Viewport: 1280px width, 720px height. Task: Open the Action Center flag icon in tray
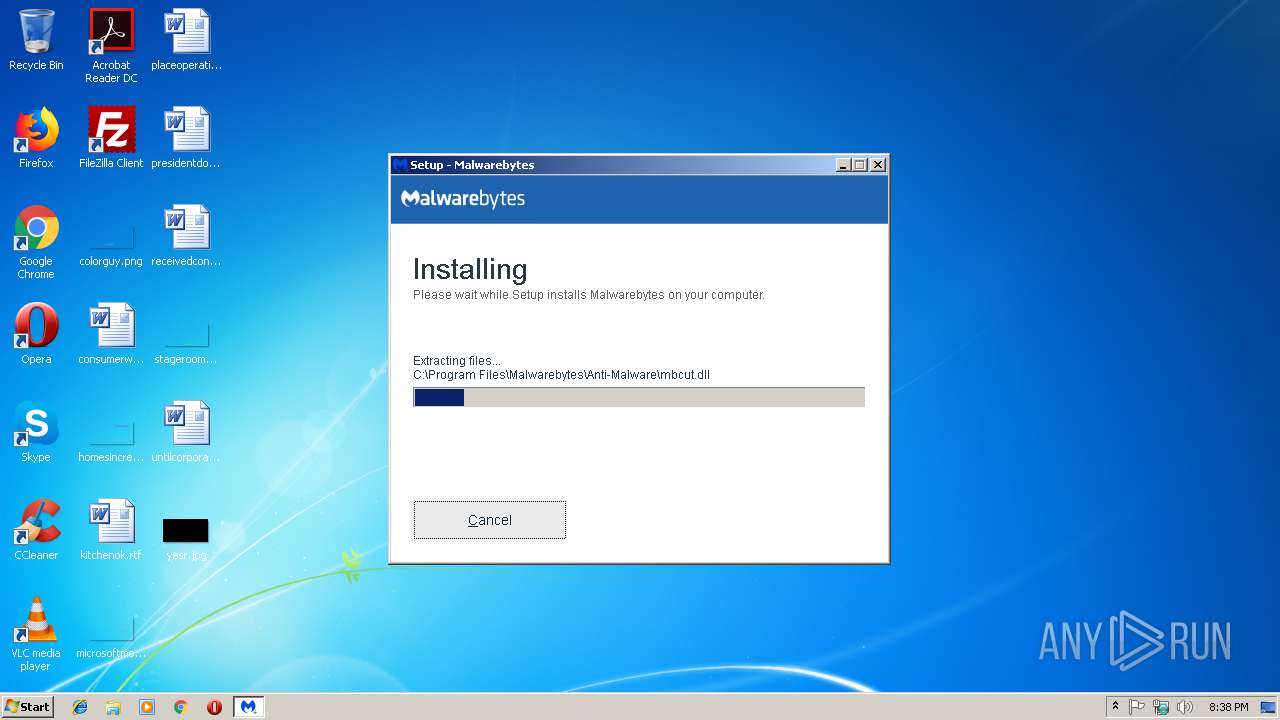click(x=1137, y=707)
